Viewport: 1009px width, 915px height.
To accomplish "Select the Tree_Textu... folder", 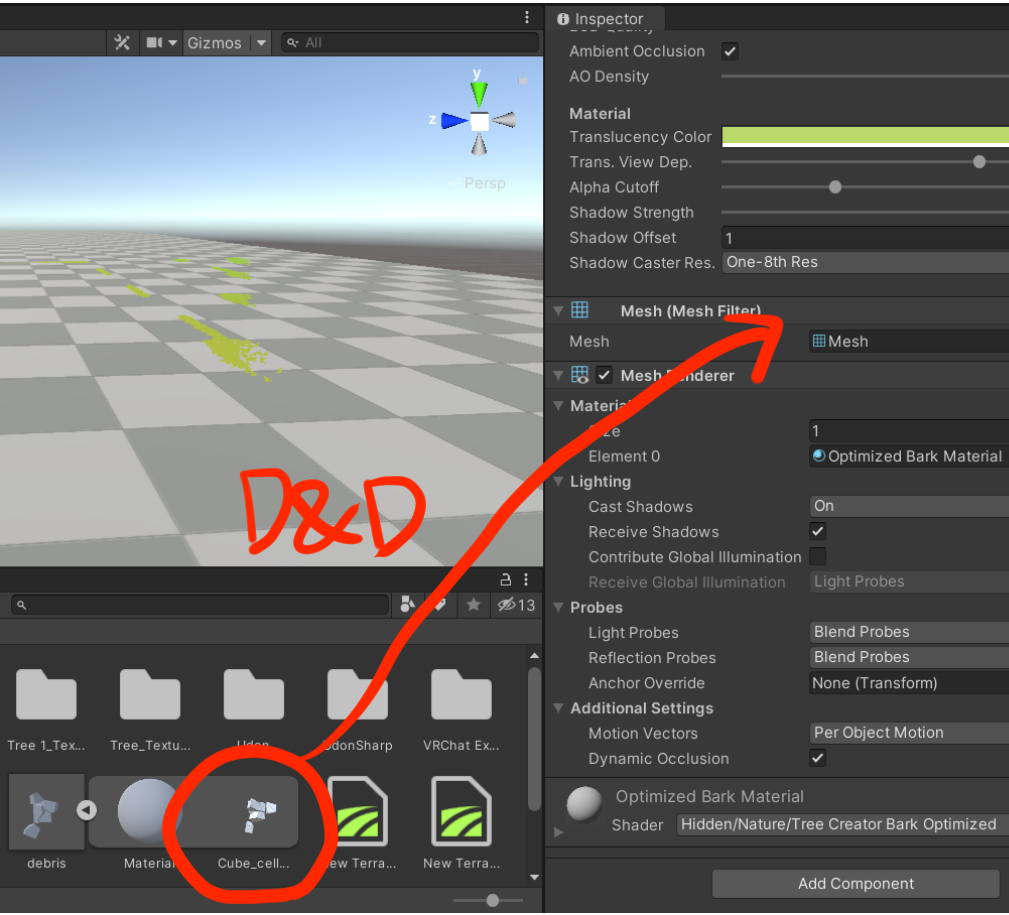I will [150, 710].
